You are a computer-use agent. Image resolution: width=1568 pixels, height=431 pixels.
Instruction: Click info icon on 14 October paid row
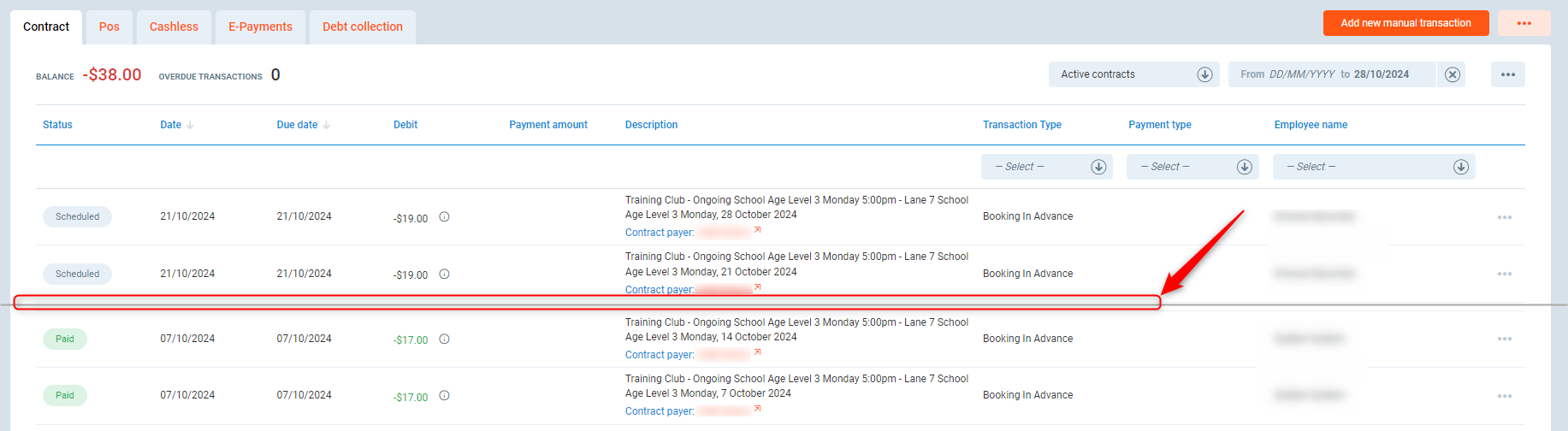444,339
